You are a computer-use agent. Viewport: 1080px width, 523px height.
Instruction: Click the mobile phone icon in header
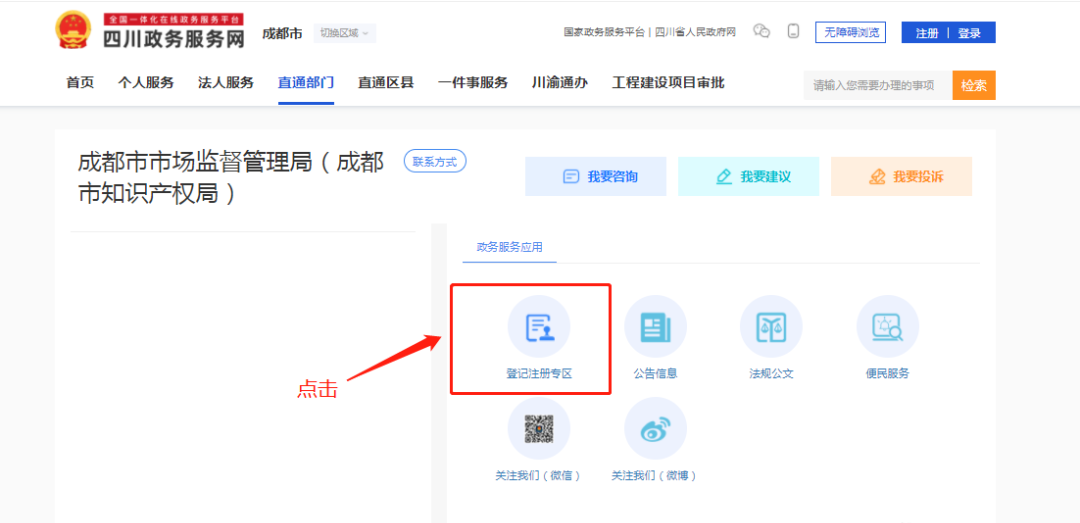click(x=793, y=31)
